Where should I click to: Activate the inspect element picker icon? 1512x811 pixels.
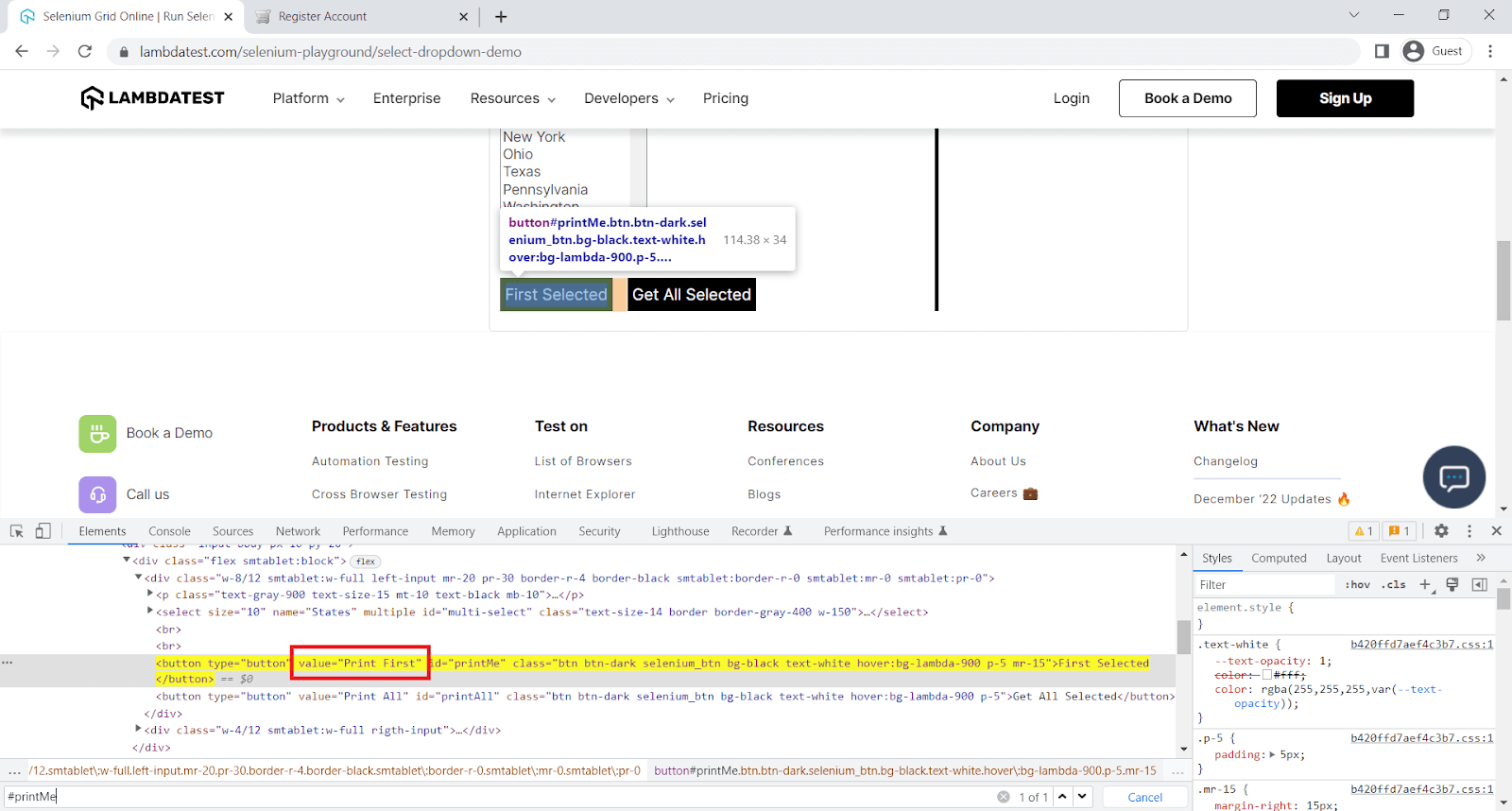(16, 531)
